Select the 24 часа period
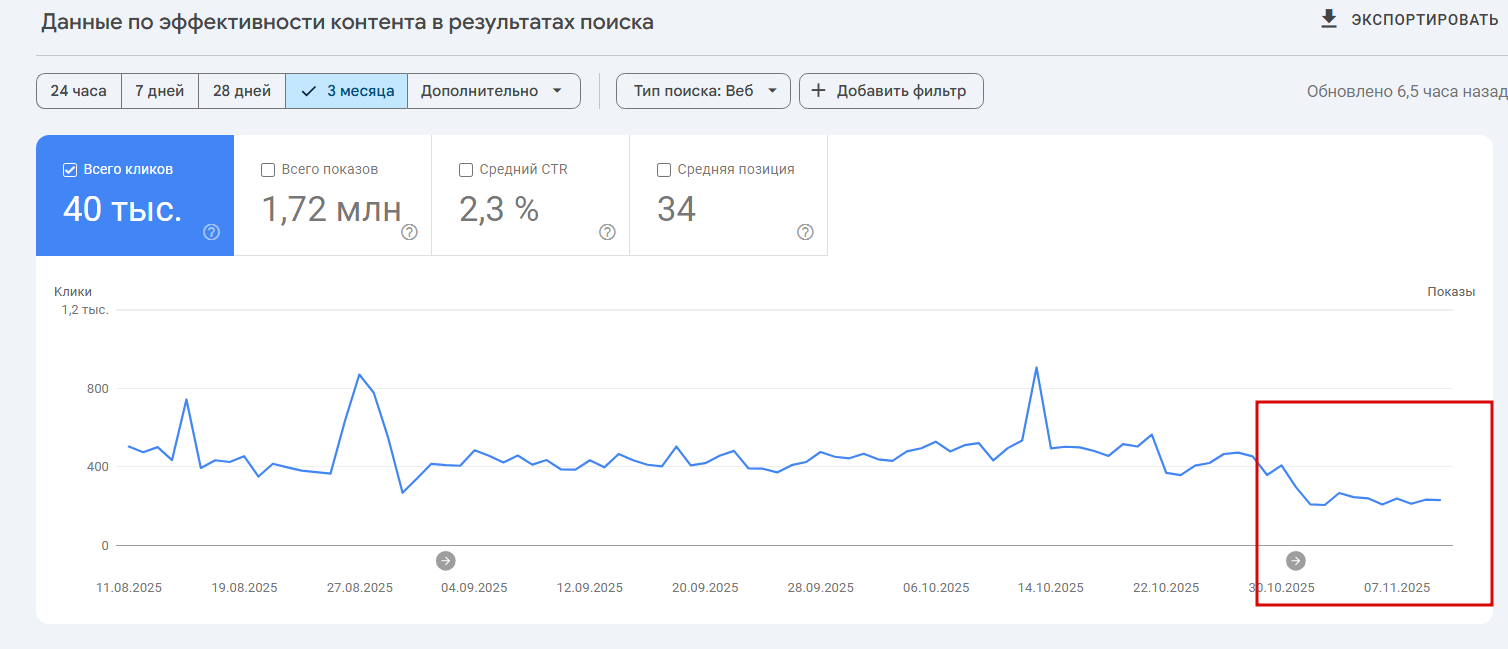The image size is (1508, 649). pyautogui.click(x=79, y=91)
